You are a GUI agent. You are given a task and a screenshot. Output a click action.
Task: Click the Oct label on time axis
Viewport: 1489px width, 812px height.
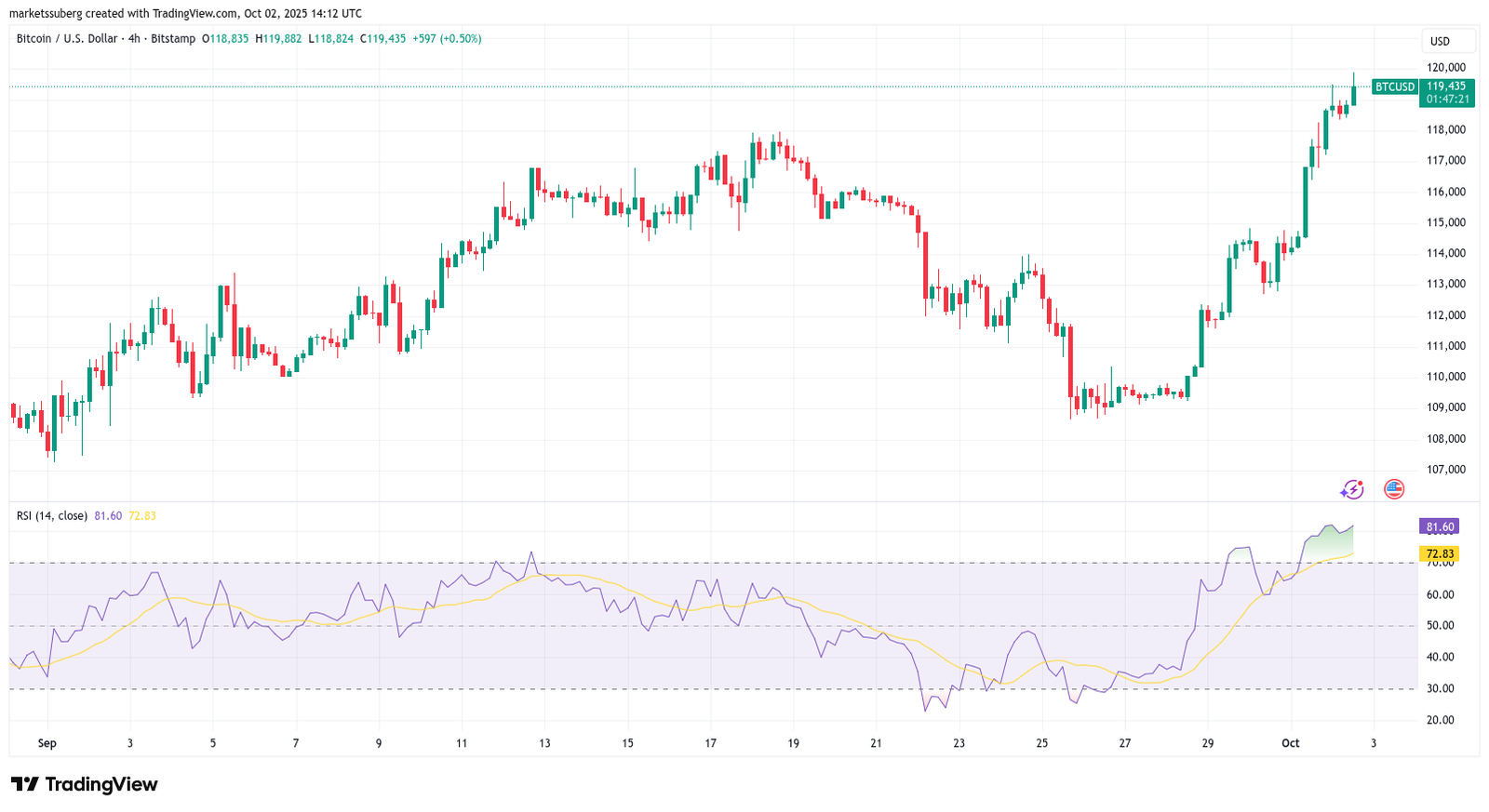1290,743
